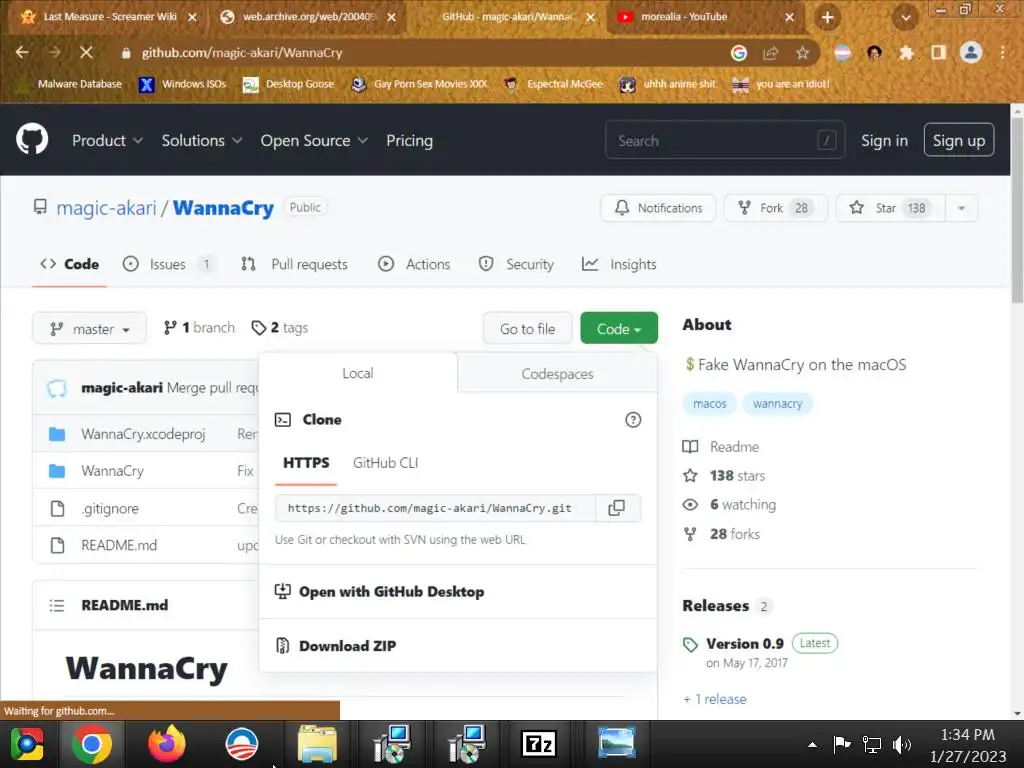Screen dimensions: 1024x768
Task: Click the + 1 release link
Action: pyautogui.click(x=714, y=699)
